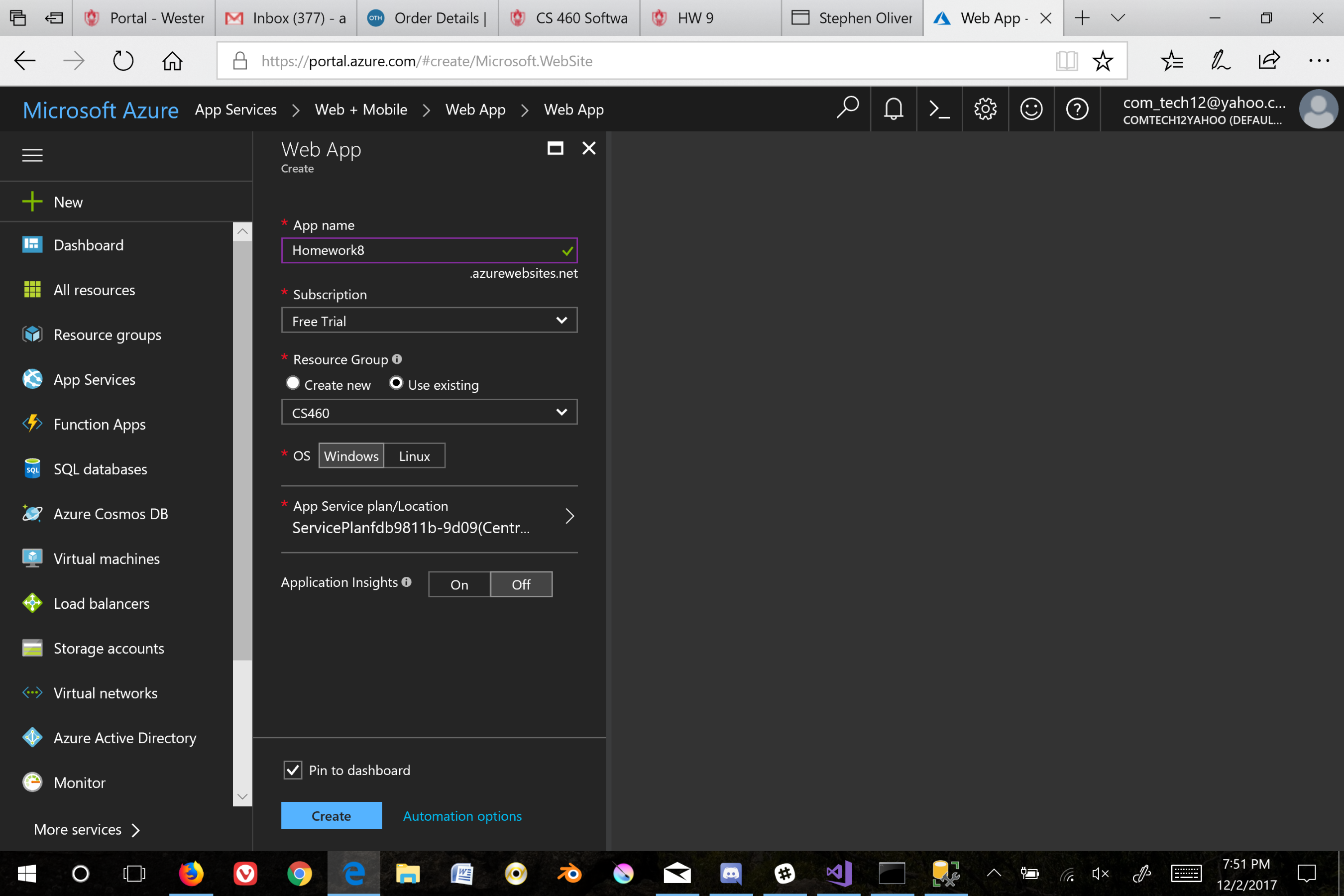Select the Create new radio button

pyautogui.click(x=293, y=383)
